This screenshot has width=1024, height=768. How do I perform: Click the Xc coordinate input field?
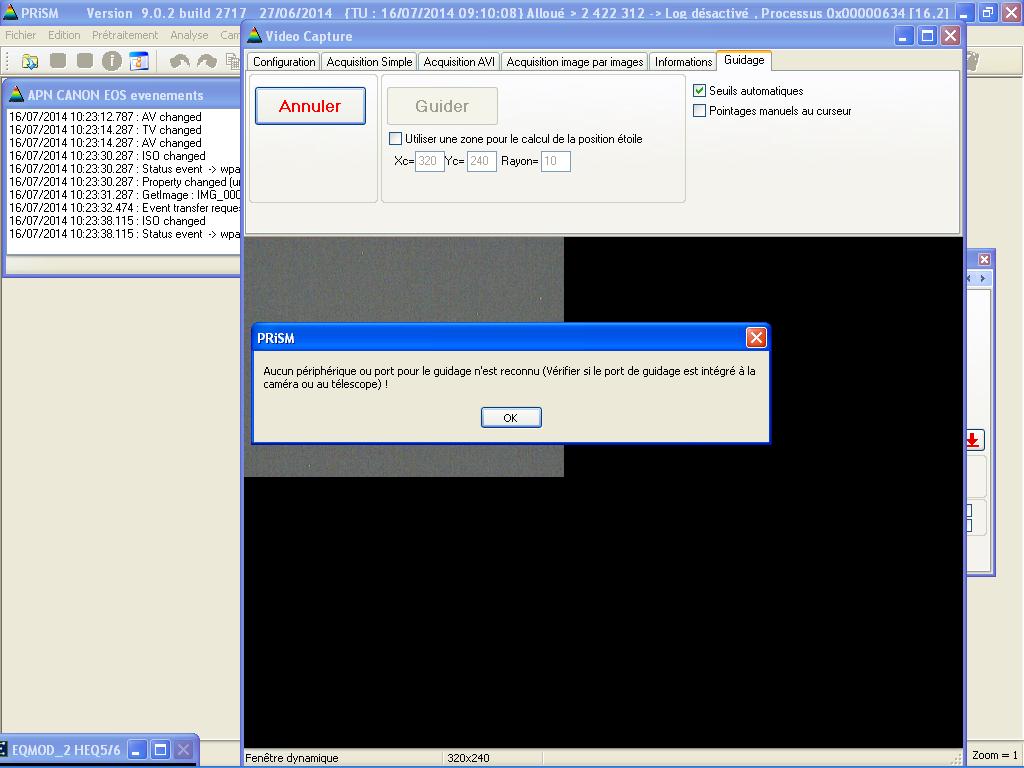click(x=429, y=161)
